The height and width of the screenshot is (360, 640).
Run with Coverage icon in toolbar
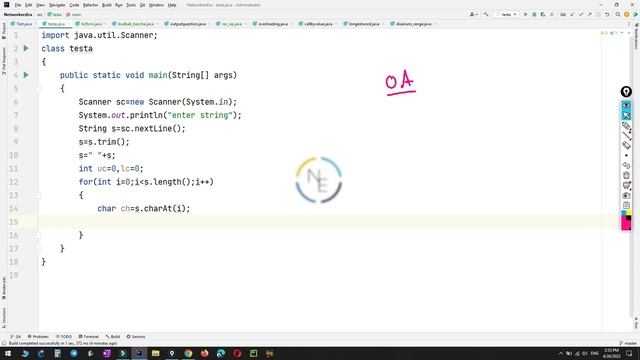pyautogui.click(x=543, y=14)
